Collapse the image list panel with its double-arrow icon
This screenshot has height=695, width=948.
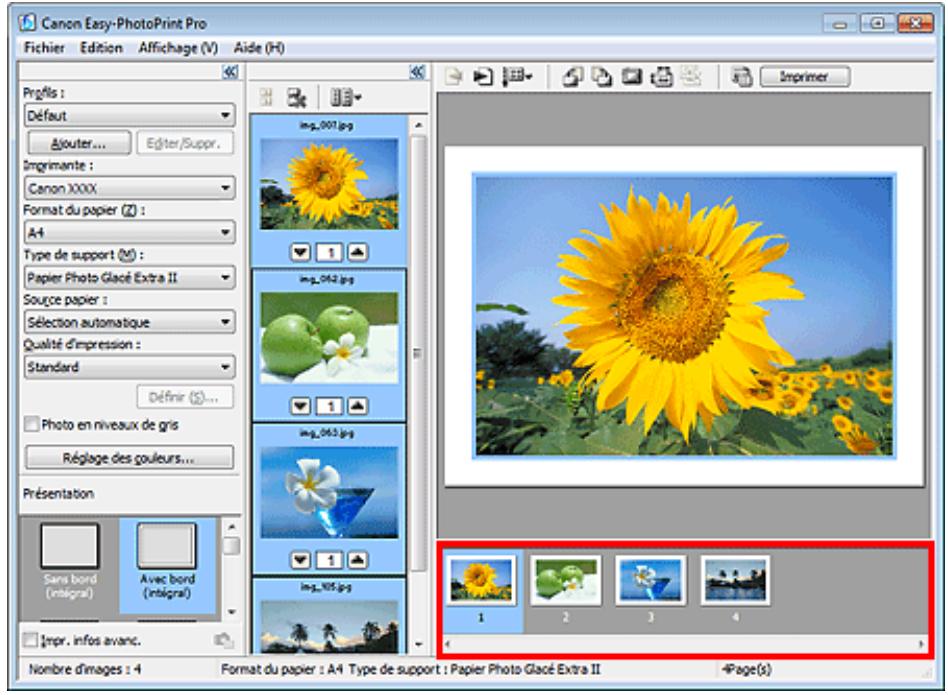[x=417, y=73]
